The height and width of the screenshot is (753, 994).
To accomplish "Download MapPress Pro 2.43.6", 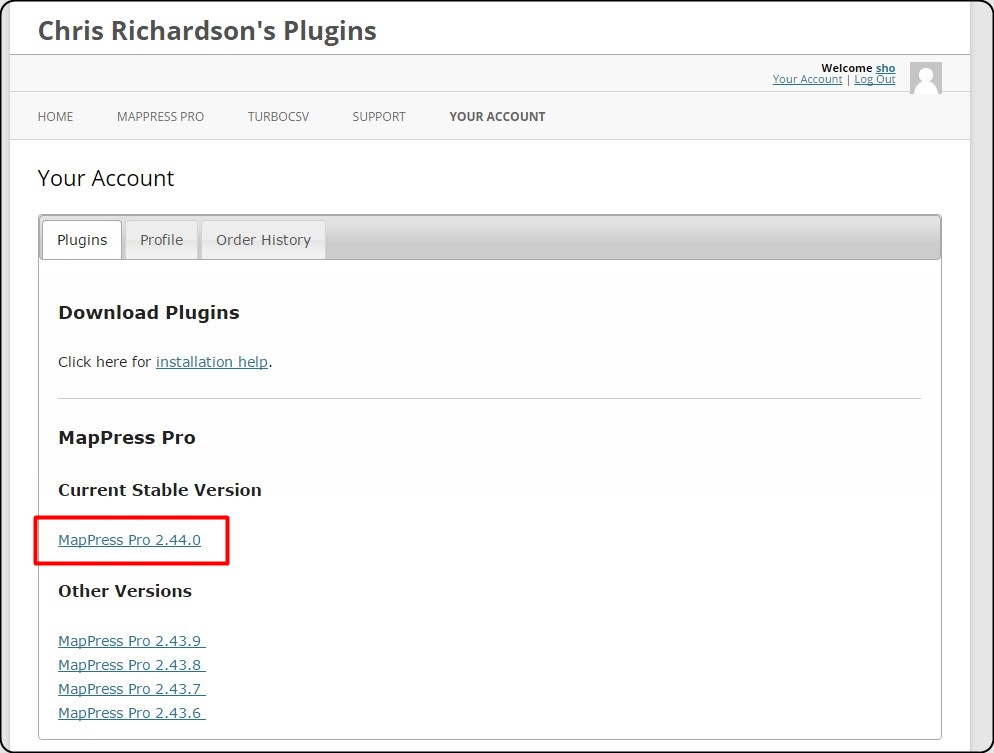I will 132,713.
